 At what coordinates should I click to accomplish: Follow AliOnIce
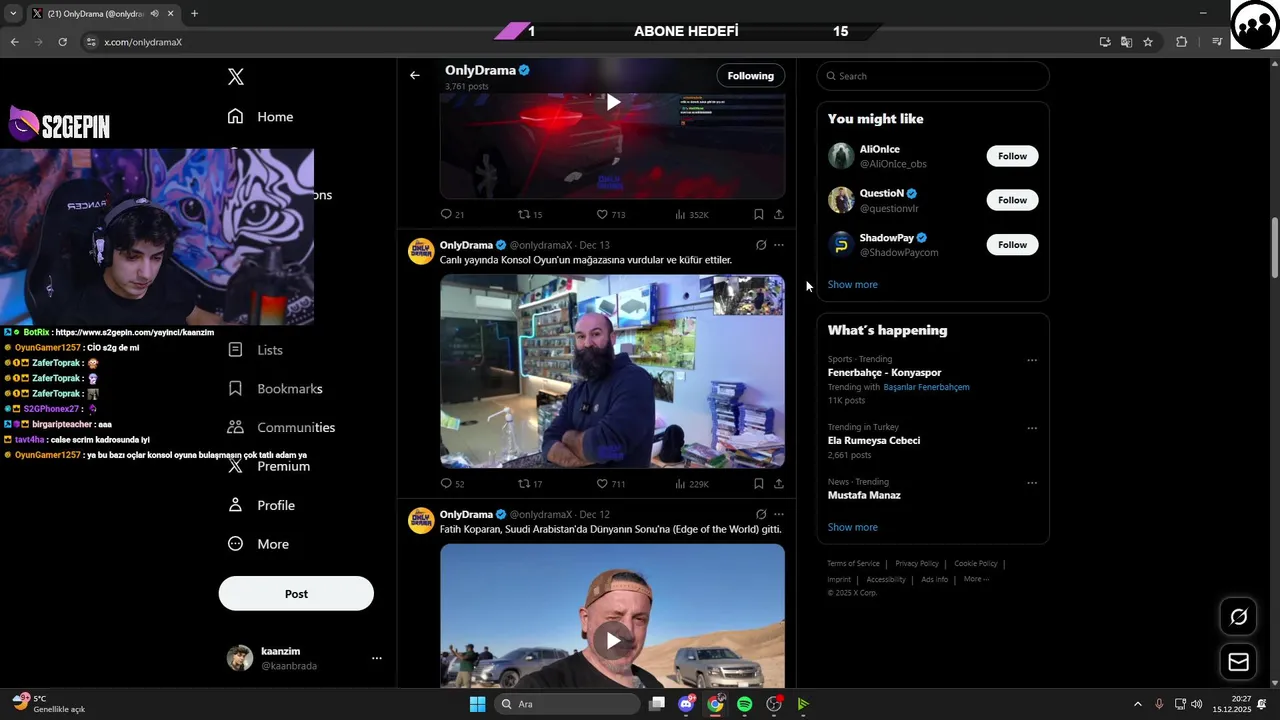pos(1012,156)
